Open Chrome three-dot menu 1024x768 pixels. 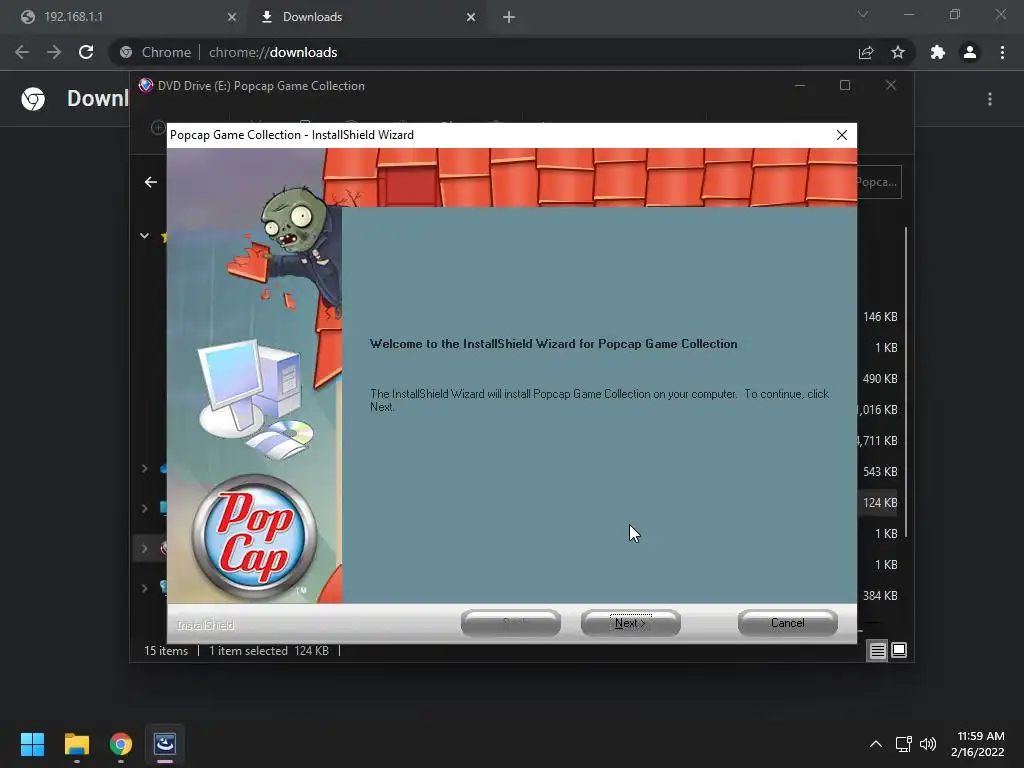[1002, 52]
